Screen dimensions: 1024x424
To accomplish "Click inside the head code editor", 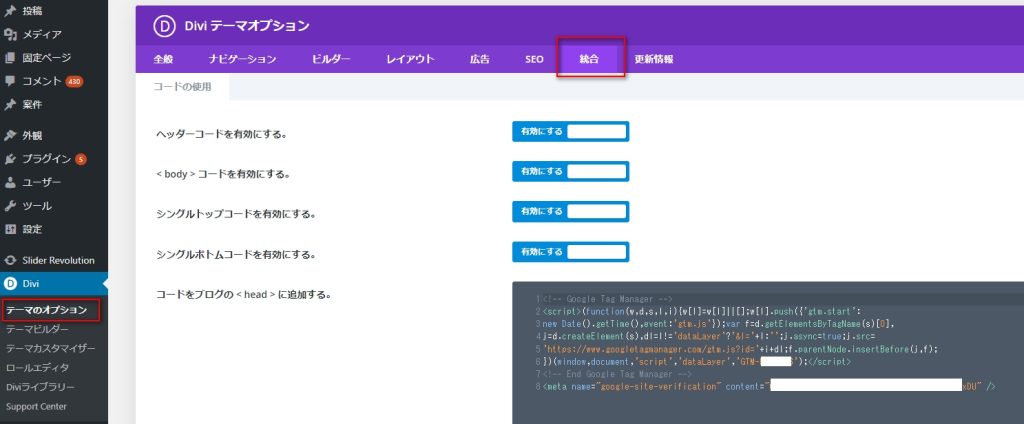I will (x=768, y=353).
